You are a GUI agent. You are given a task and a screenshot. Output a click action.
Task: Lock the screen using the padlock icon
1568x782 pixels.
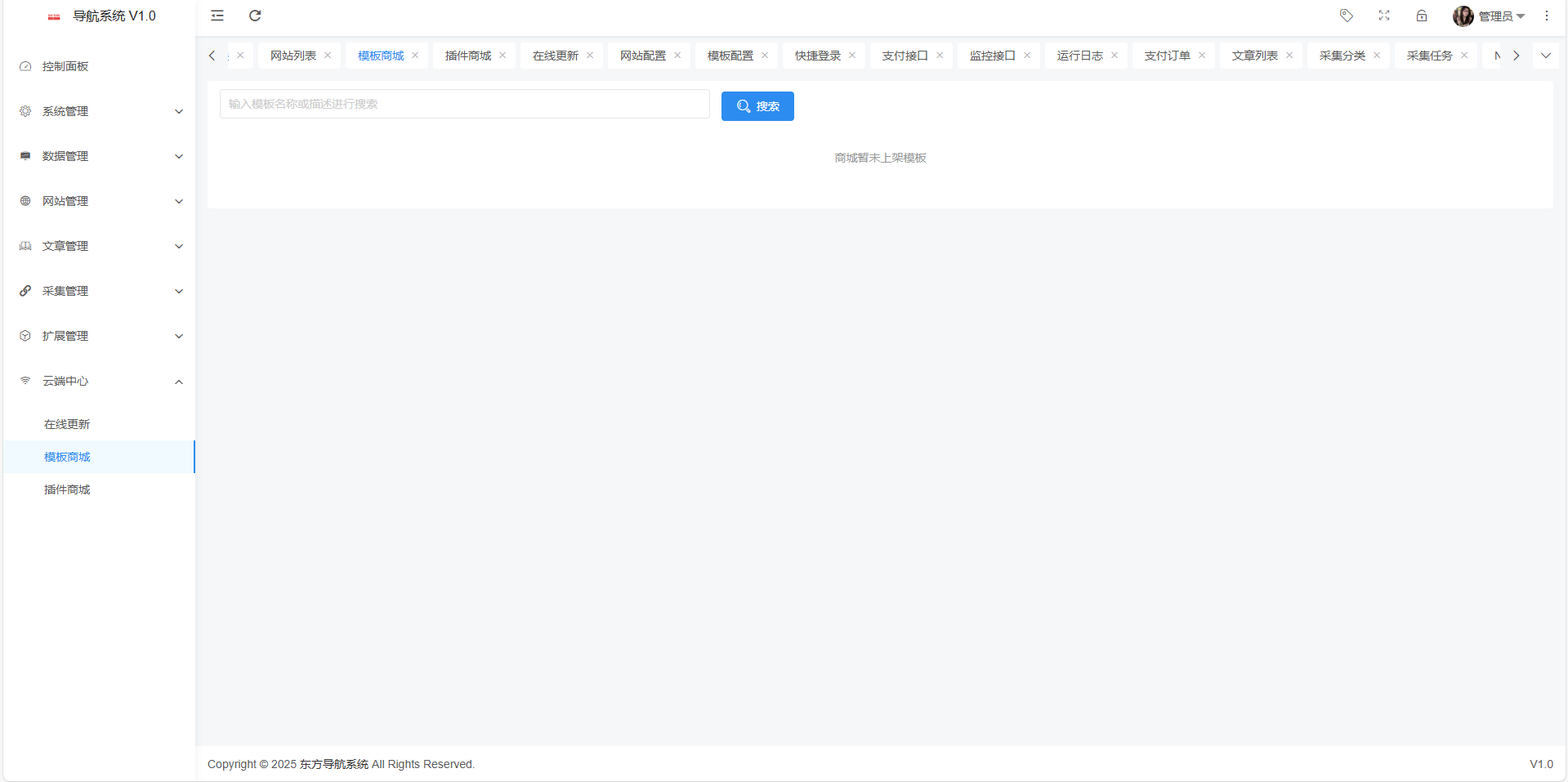[x=1422, y=16]
